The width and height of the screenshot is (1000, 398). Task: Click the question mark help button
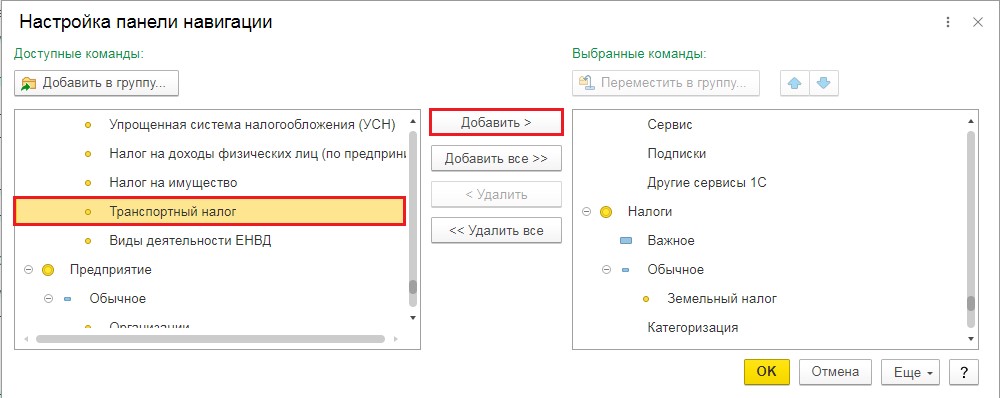pyautogui.click(x=964, y=372)
